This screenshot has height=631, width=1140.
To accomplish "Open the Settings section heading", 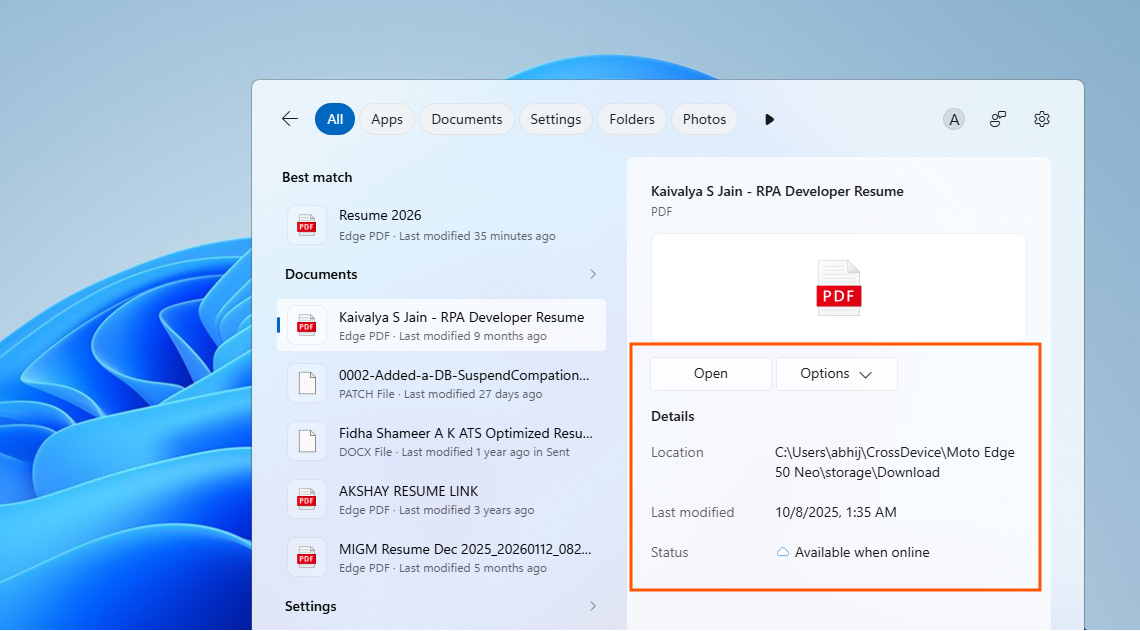I will point(310,606).
